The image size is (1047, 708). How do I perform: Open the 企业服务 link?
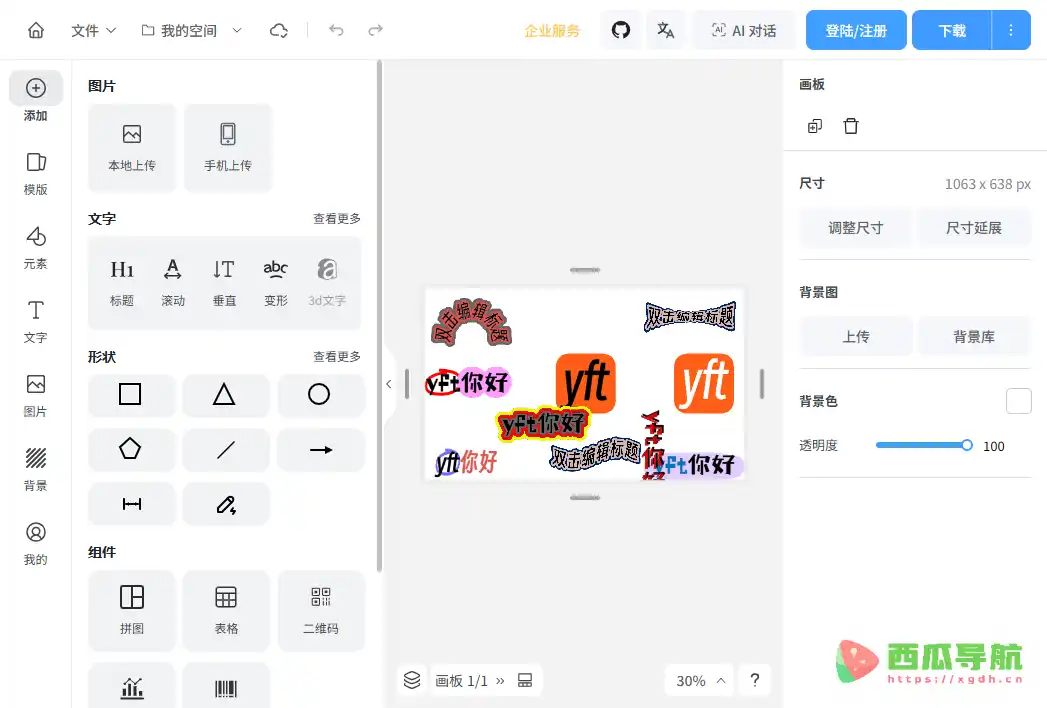(552, 31)
